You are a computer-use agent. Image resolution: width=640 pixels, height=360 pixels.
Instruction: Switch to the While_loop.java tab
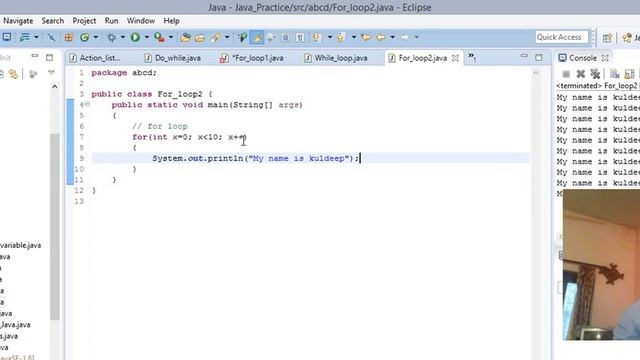tap(336, 58)
